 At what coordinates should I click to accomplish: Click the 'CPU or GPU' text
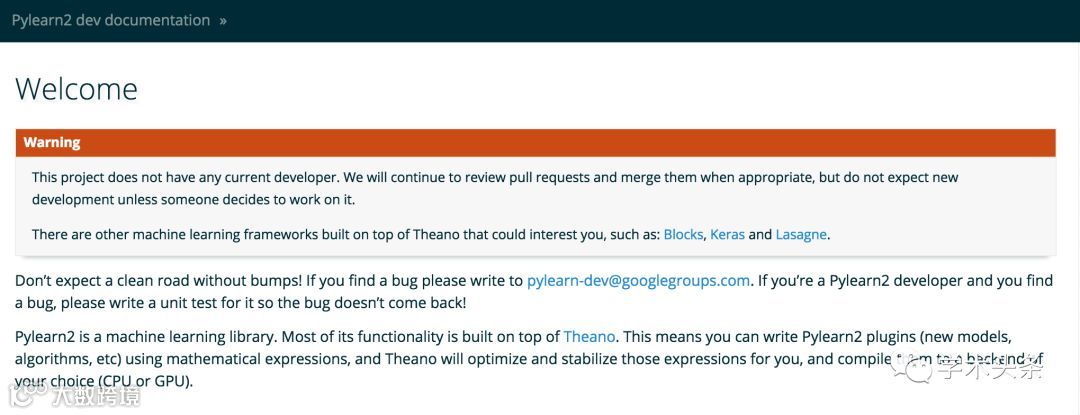(145, 381)
